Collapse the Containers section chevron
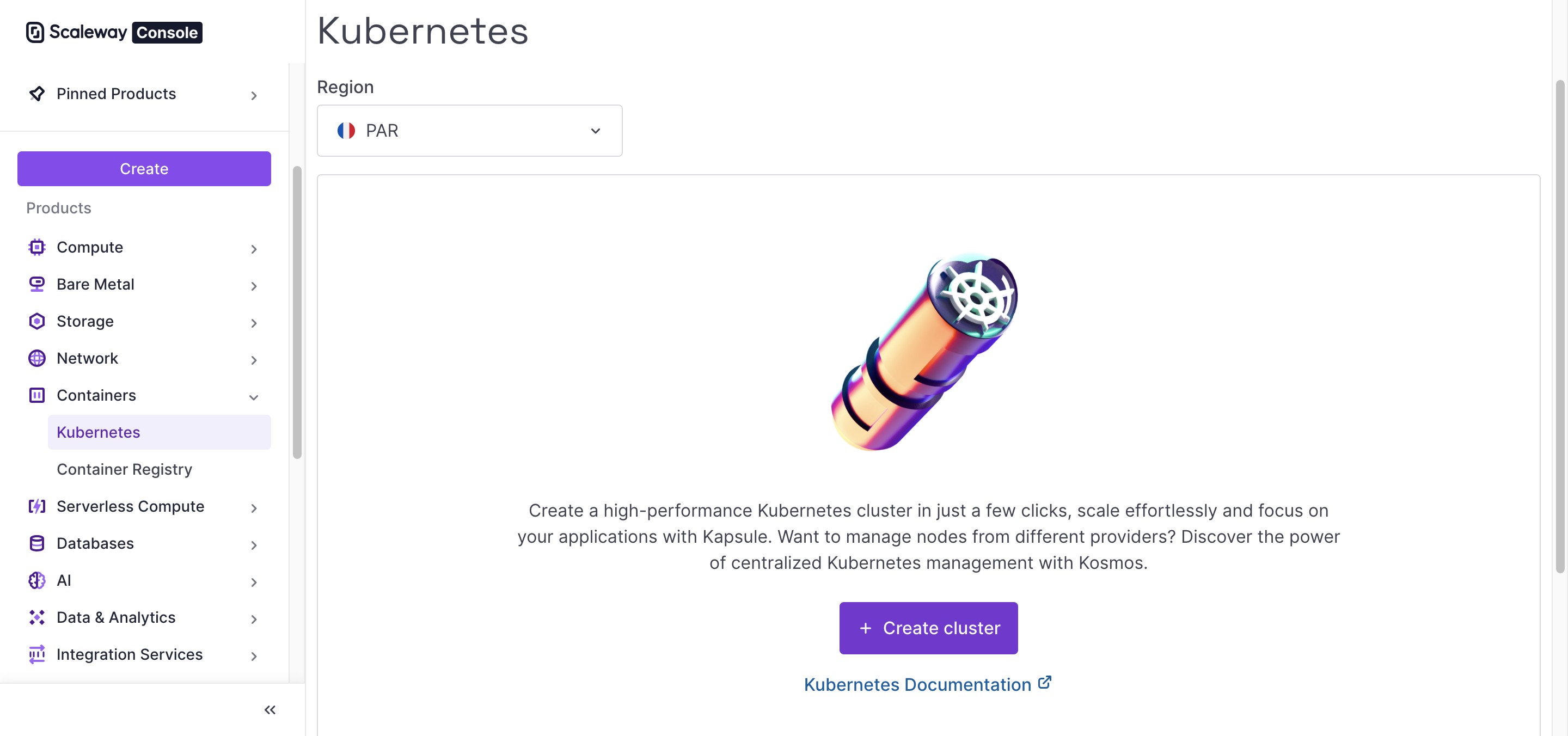 coord(254,397)
